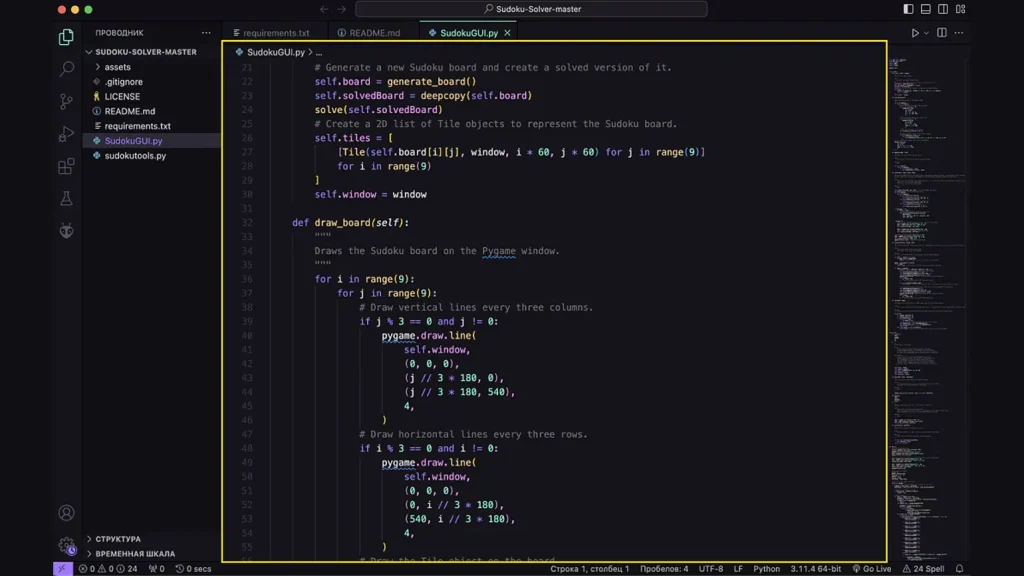Click the Accounts icon in activity bar
The height and width of the screenshot is (576, 1024).
(x=66, y=513)
